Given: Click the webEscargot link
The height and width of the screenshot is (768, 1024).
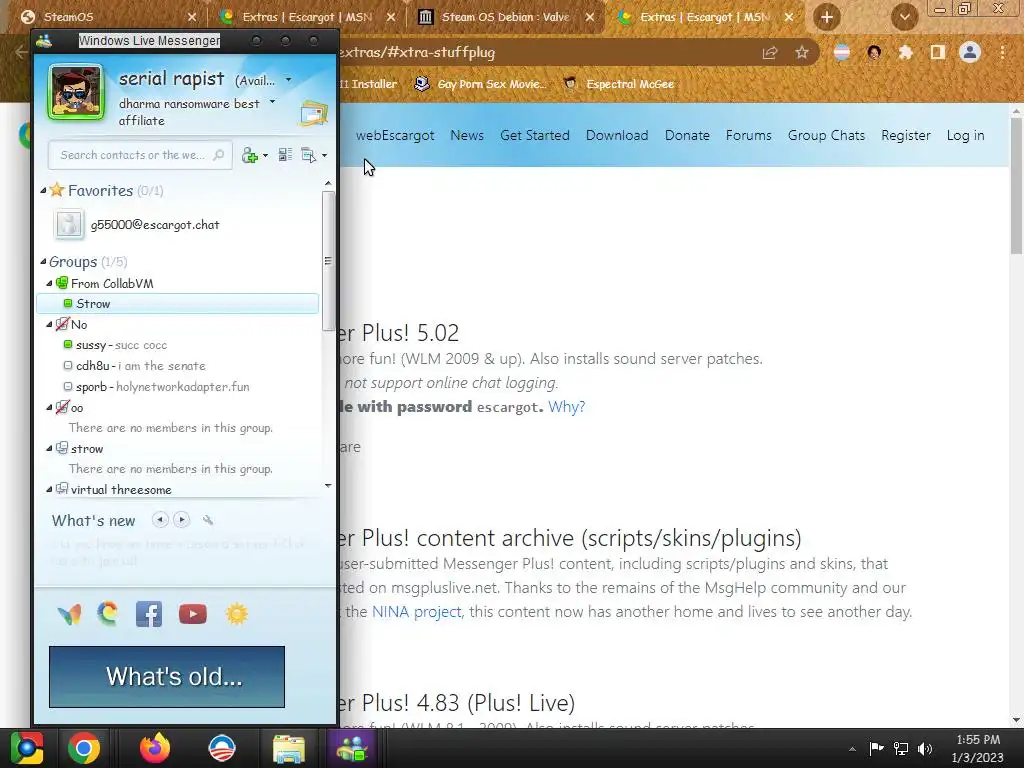Looking at the screenshot, I should click(x=395, y=135).
